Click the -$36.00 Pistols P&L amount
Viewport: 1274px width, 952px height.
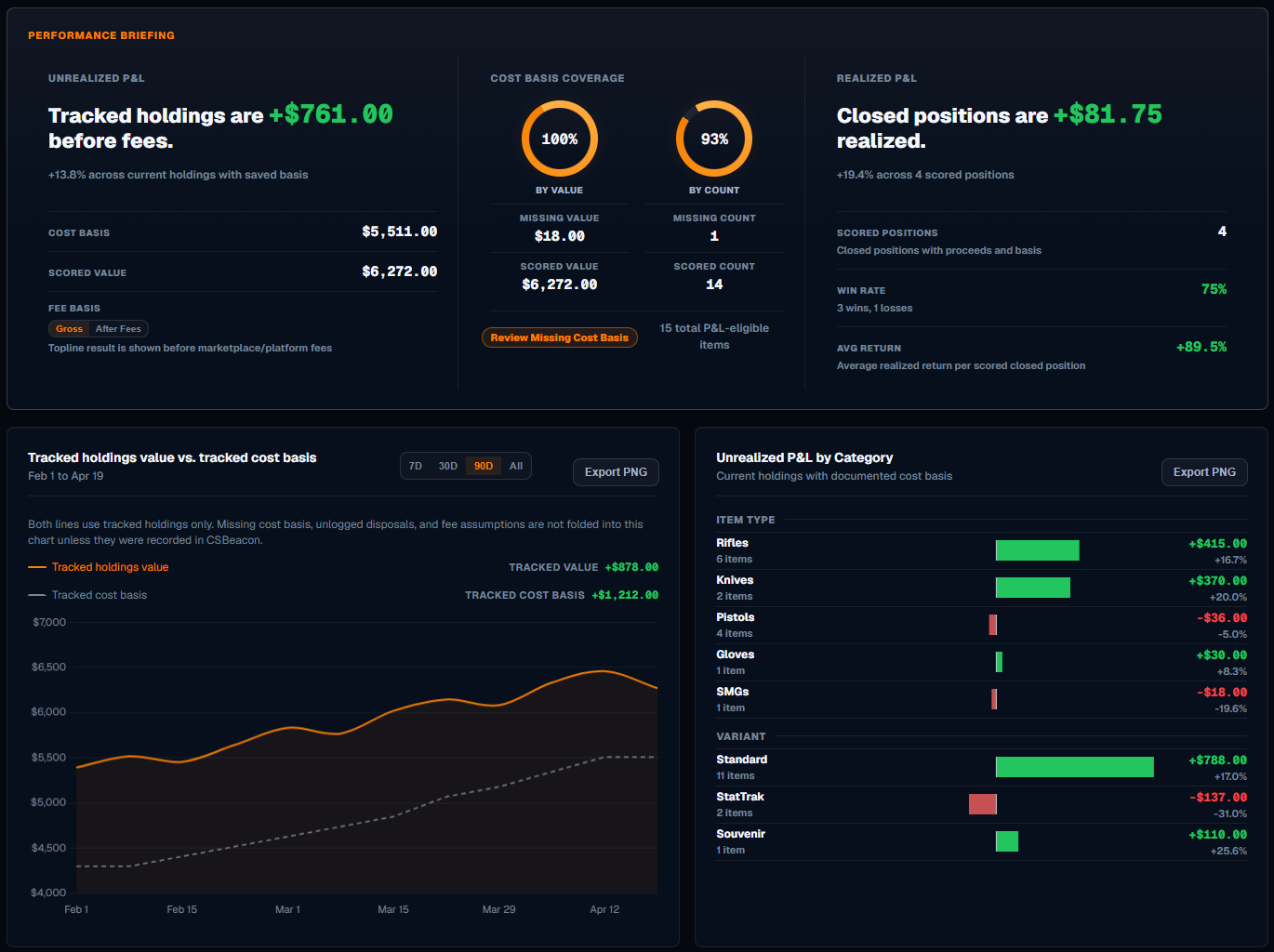(1222, 618)
